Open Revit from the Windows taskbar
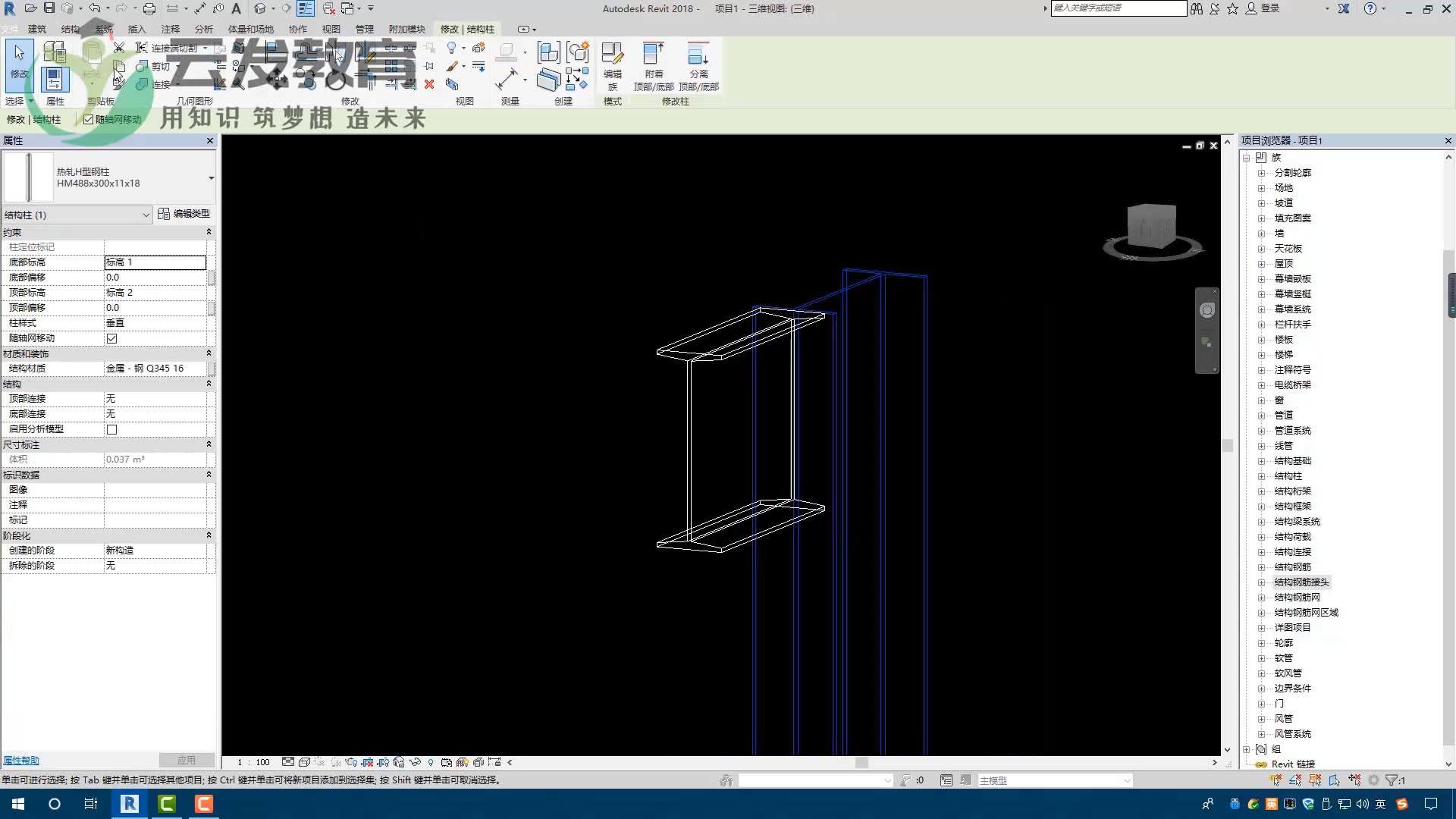Image resolution: width=1456 pixels, height=819 pixels. (130, 804)
